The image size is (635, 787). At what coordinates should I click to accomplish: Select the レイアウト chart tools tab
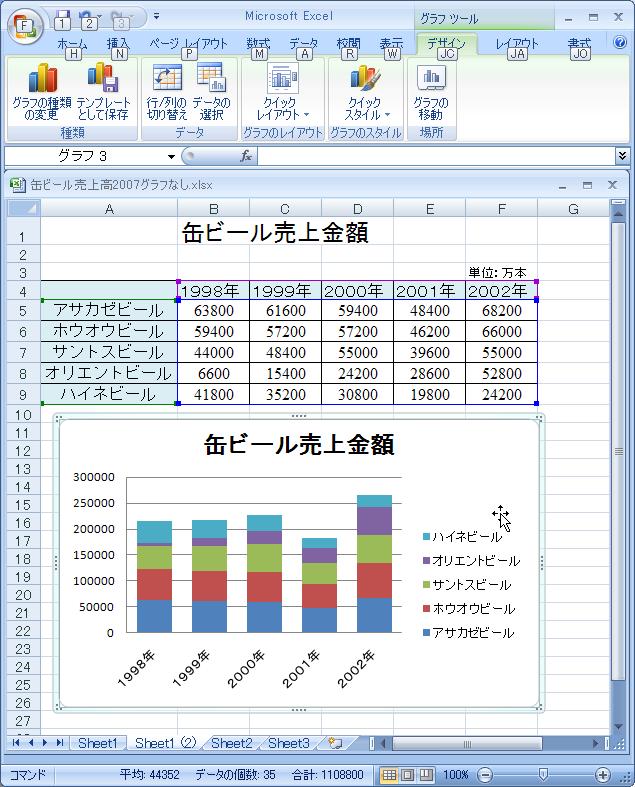click(517, 45)
